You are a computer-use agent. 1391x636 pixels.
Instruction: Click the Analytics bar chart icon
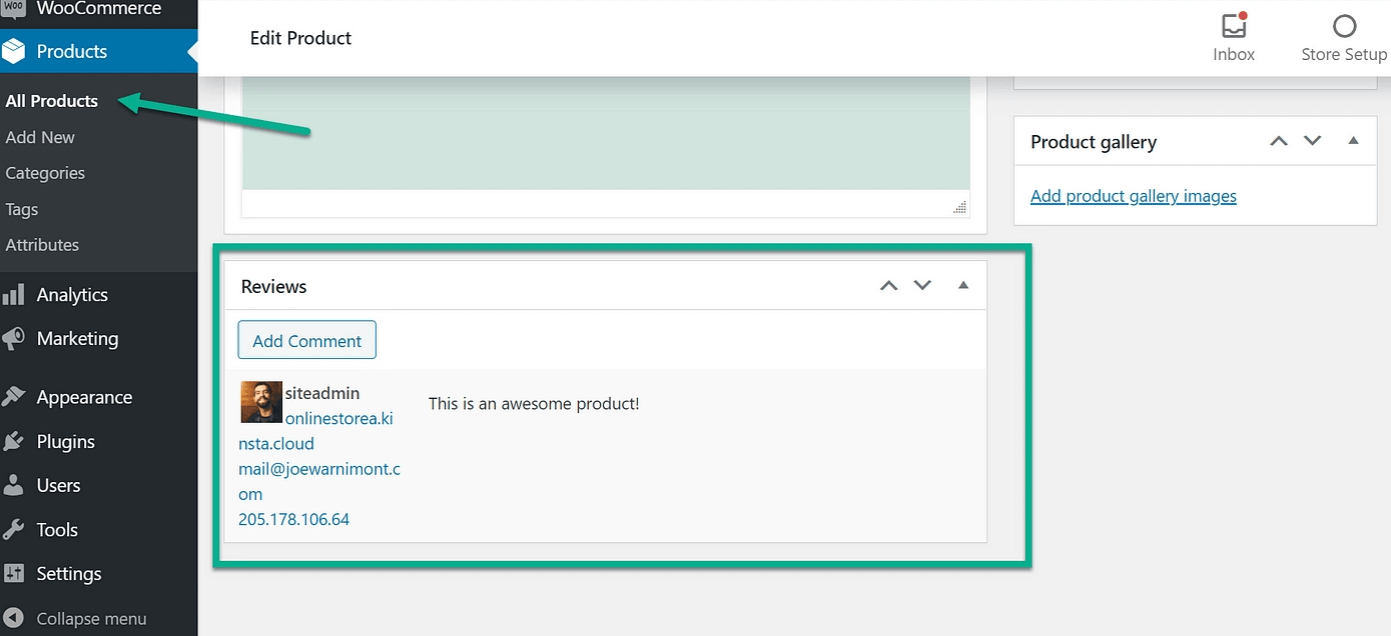click(14, 295)
